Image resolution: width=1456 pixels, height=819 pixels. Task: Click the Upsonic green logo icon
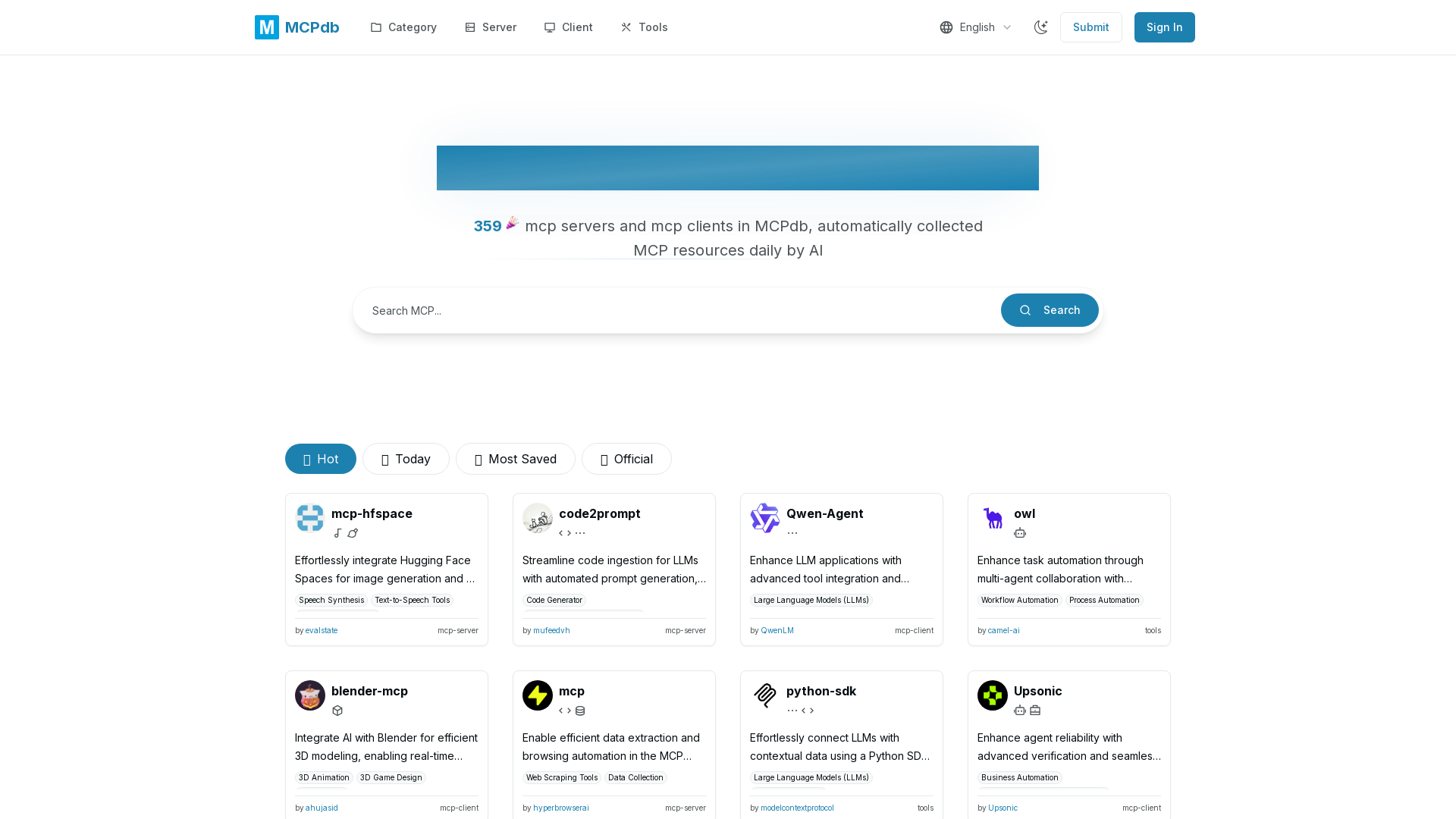993,695
